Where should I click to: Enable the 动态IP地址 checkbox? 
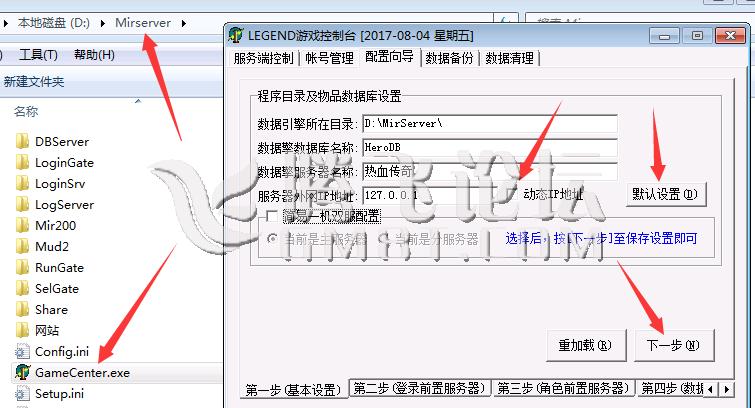(x=513, y=193)
